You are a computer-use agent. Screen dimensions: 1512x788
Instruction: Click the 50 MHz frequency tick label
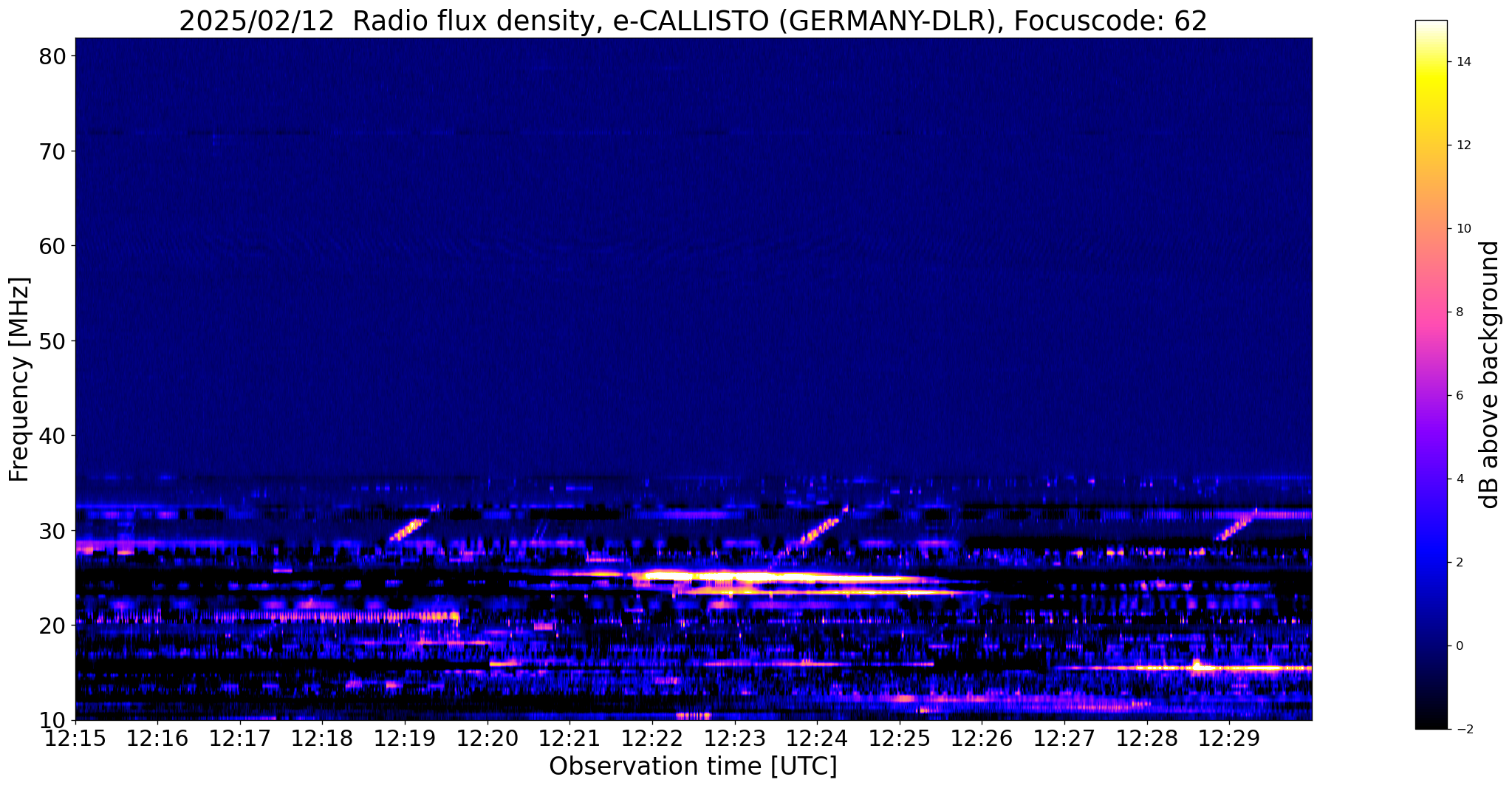pos(52,341)
